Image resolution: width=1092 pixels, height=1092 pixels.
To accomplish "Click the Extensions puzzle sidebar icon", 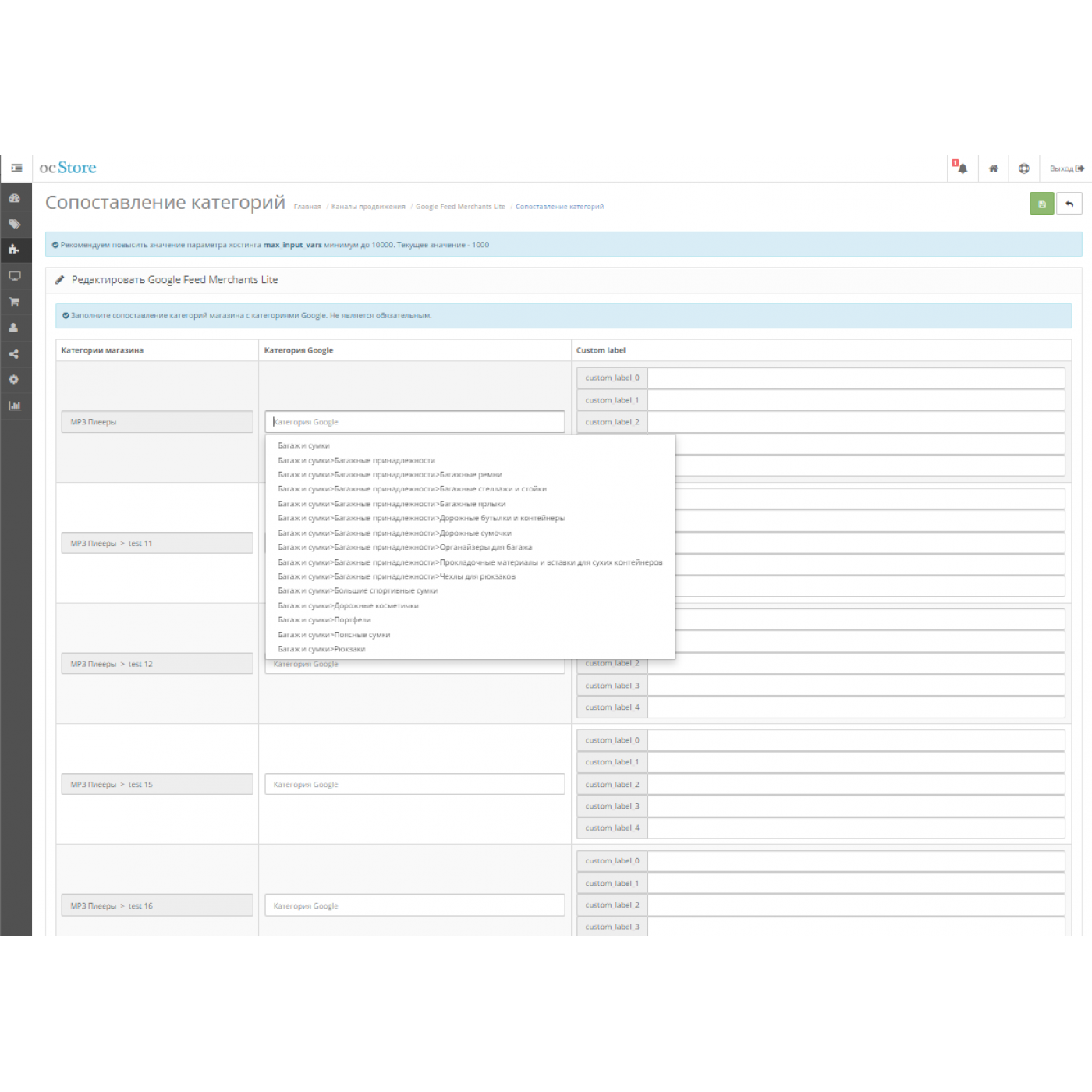I will point(14,250).
